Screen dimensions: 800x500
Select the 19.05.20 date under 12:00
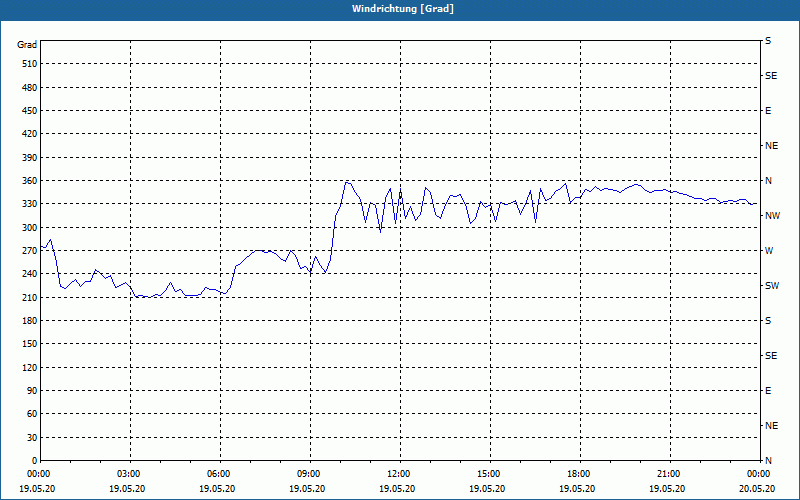[397, 488]
